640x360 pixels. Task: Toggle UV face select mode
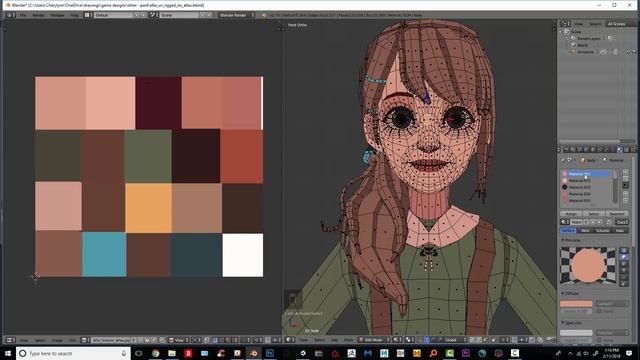click(228, 340)
